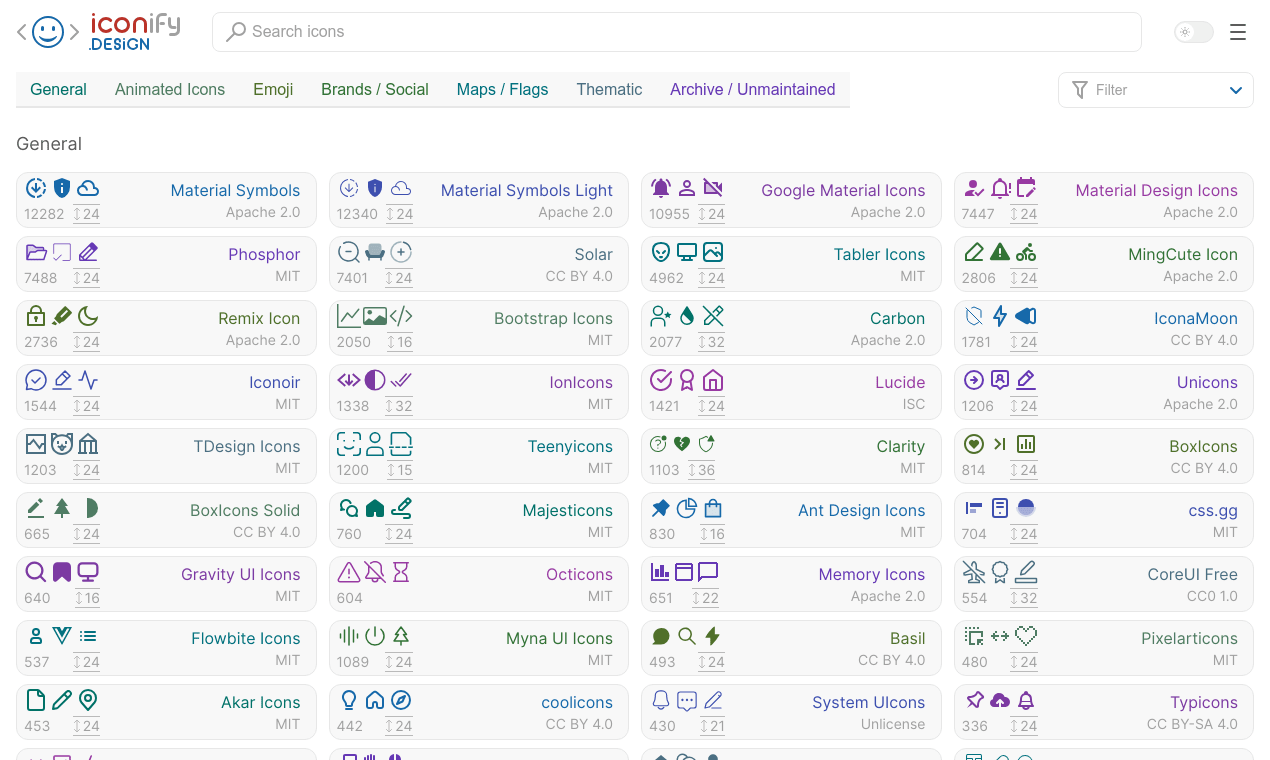The width and height of the screenshot is (1270, 760).
Task: Switch to the Emoji tab
Action: [x=273, y=89]
